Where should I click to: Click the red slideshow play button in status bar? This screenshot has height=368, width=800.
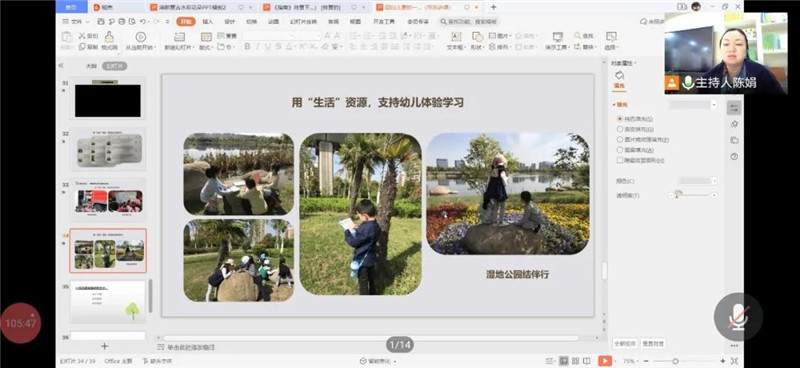pyautogui.click(x=605, y=361)
